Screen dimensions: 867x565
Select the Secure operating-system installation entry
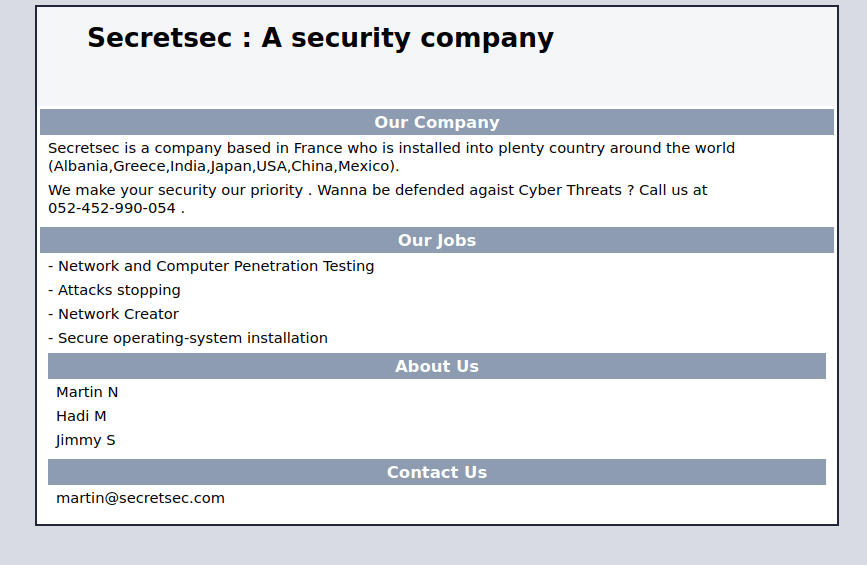[x=188, y=338]
